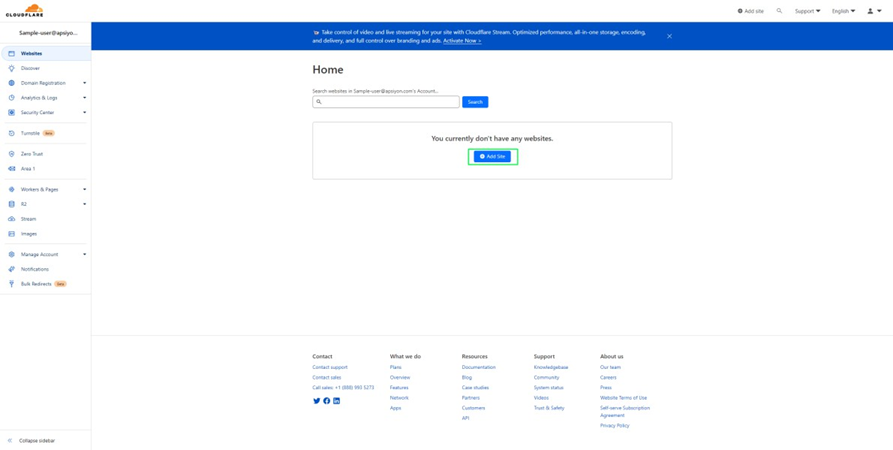893x450 pixels.
Task: Open Cloudflare Facebook page
Action: [x=326, y=401]
